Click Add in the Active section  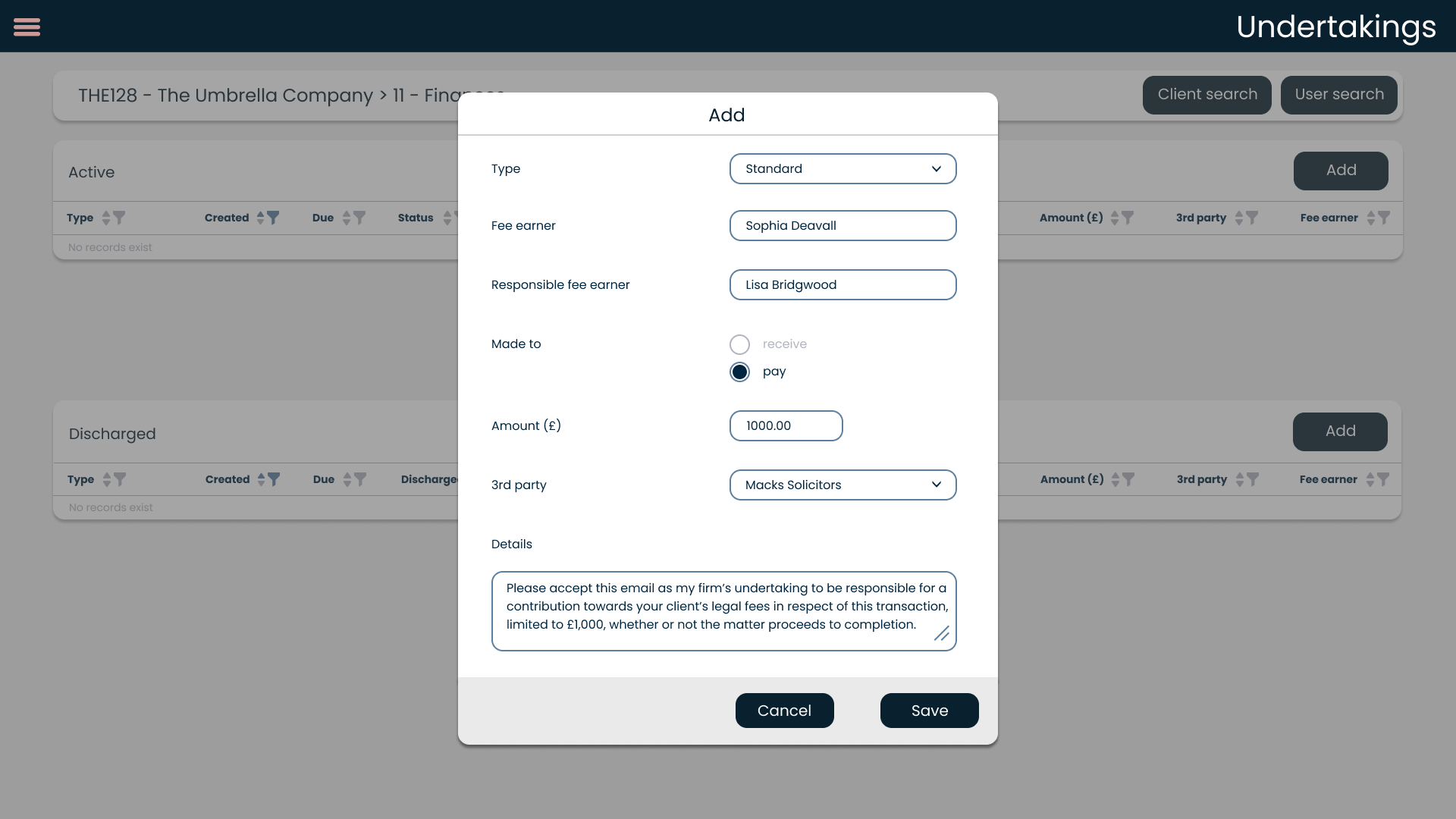1341,171
